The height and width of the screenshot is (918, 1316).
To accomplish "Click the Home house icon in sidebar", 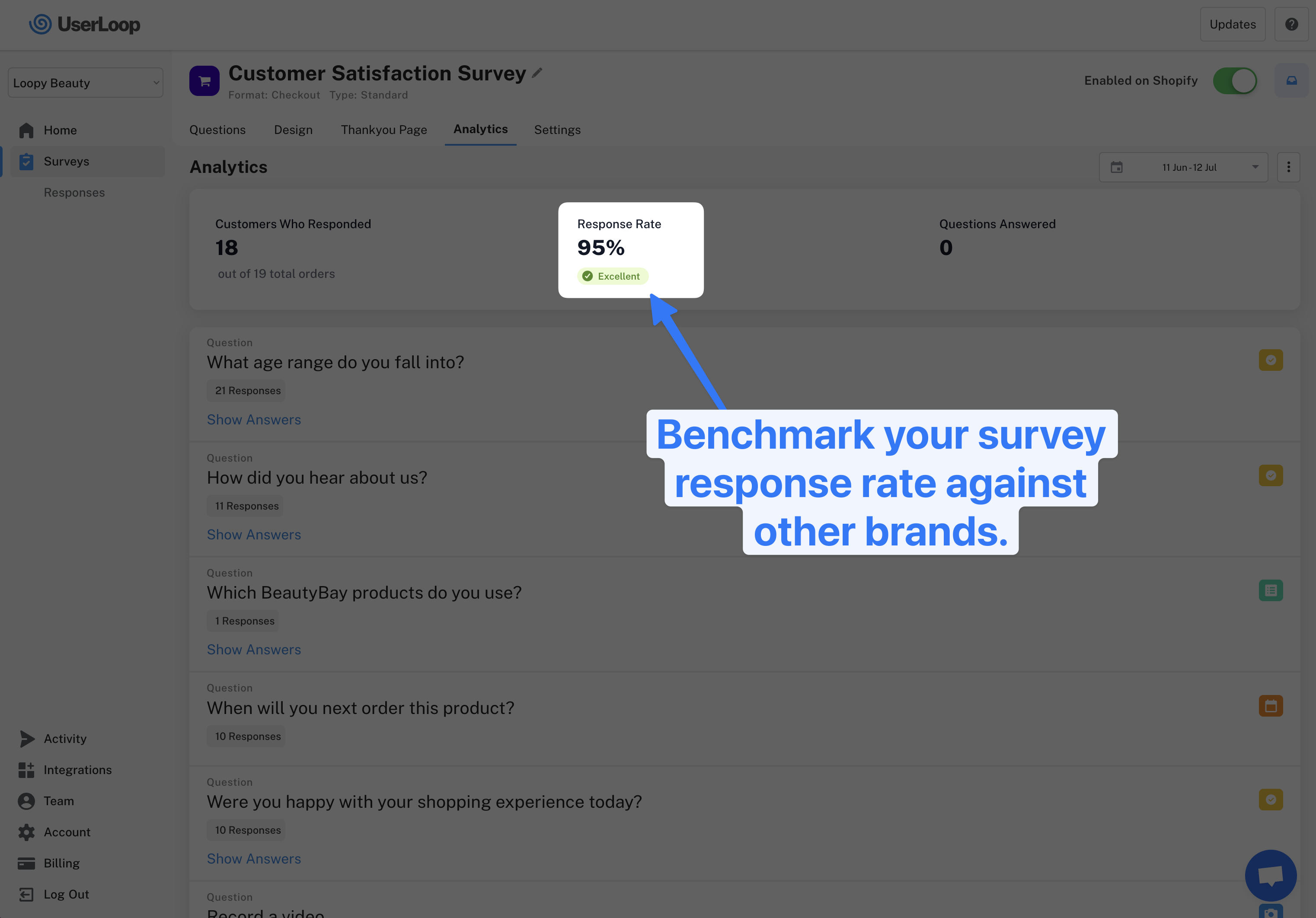I will pyautogui.click(x=26, y=130).
